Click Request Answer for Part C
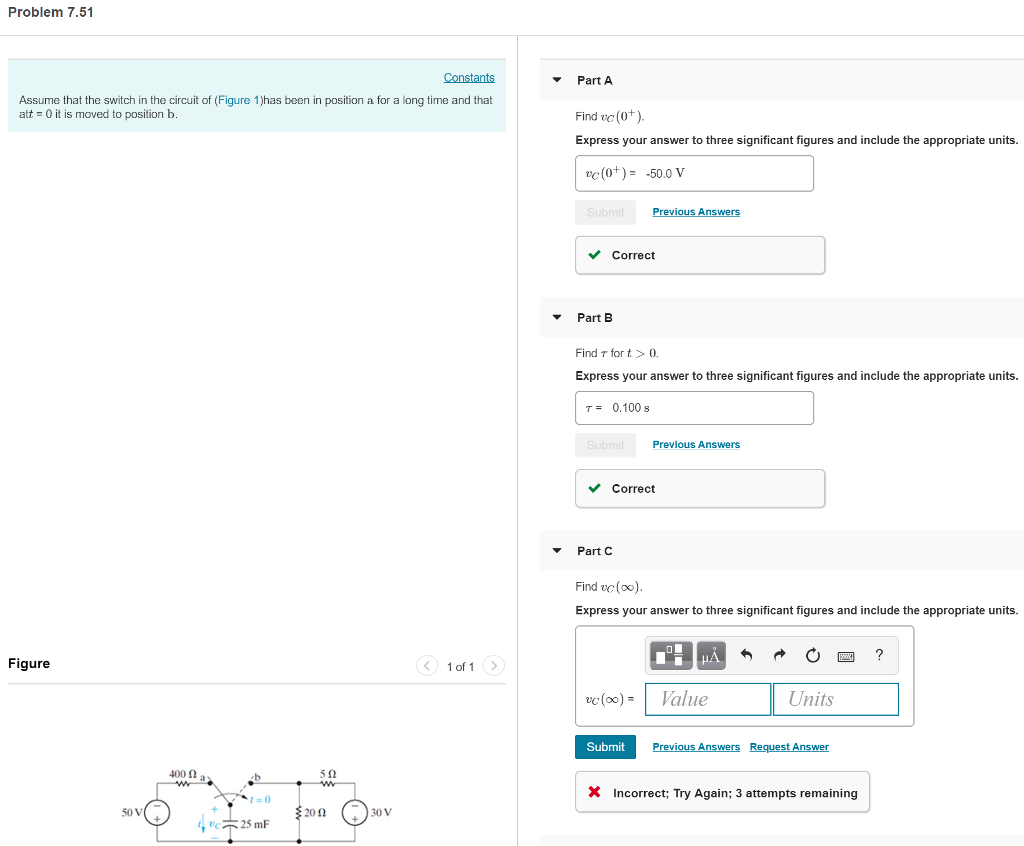Screen dimensions: 1024x846 [789, 746]
